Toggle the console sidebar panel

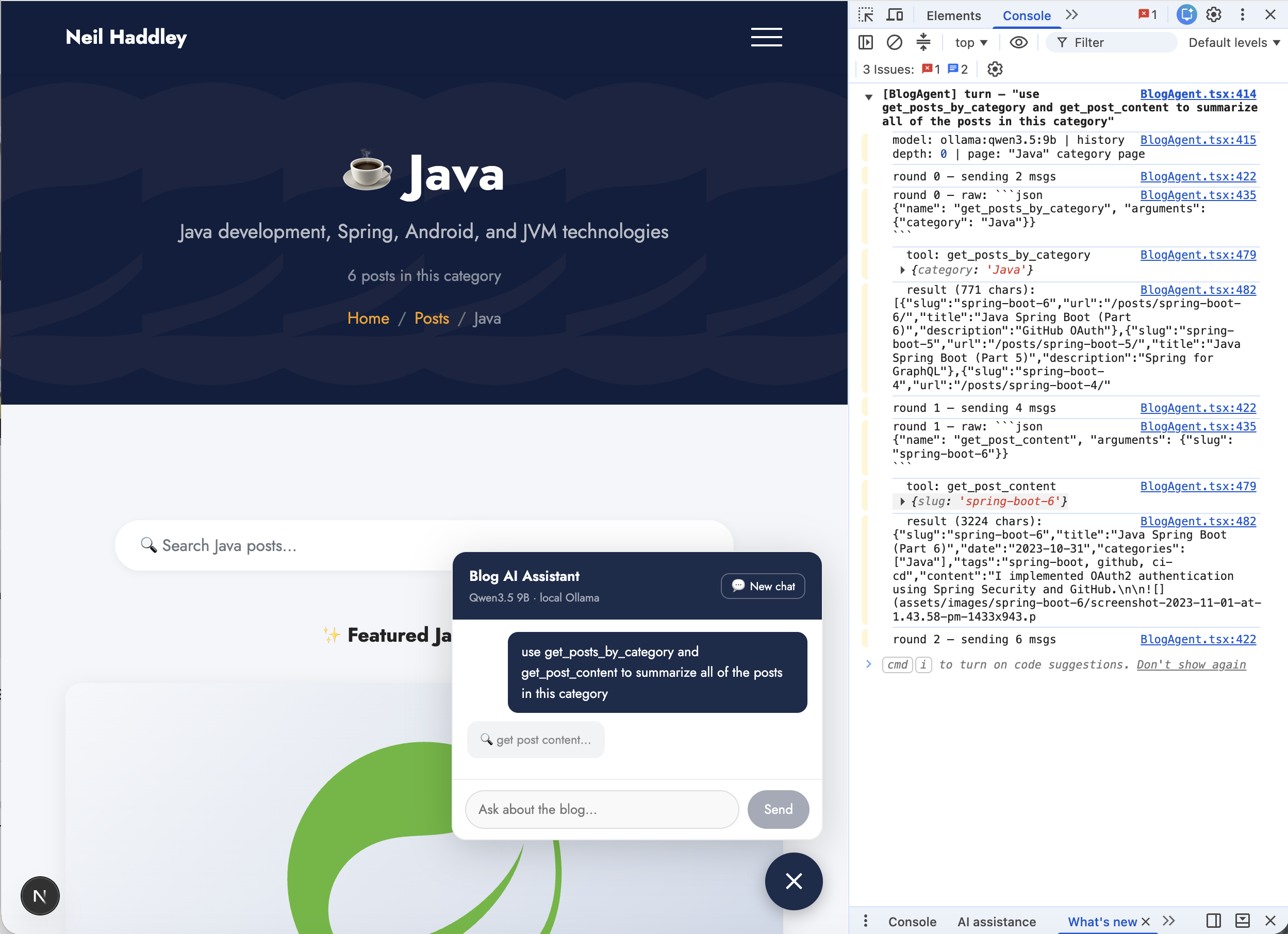pyautogui.click(x=866, y=43)
